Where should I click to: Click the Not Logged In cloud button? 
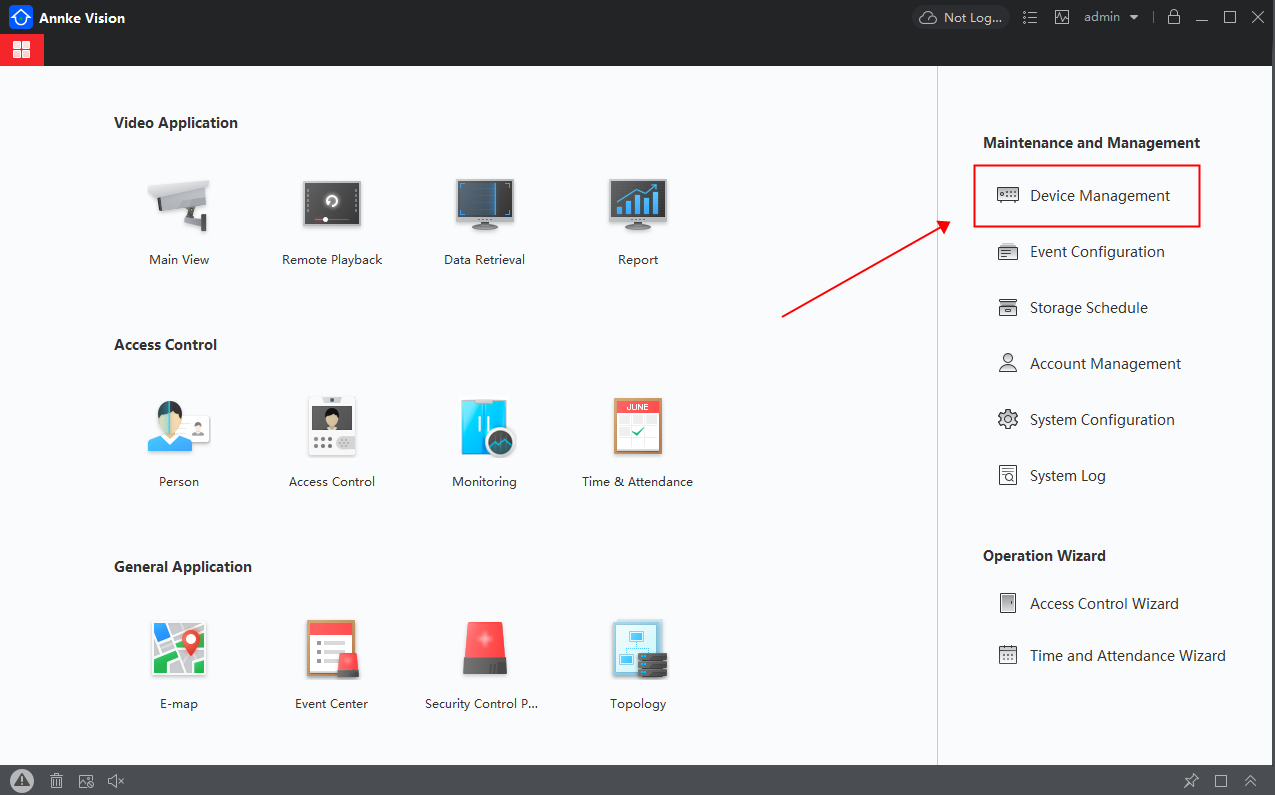pyautogui.click(x=961, y=17)
